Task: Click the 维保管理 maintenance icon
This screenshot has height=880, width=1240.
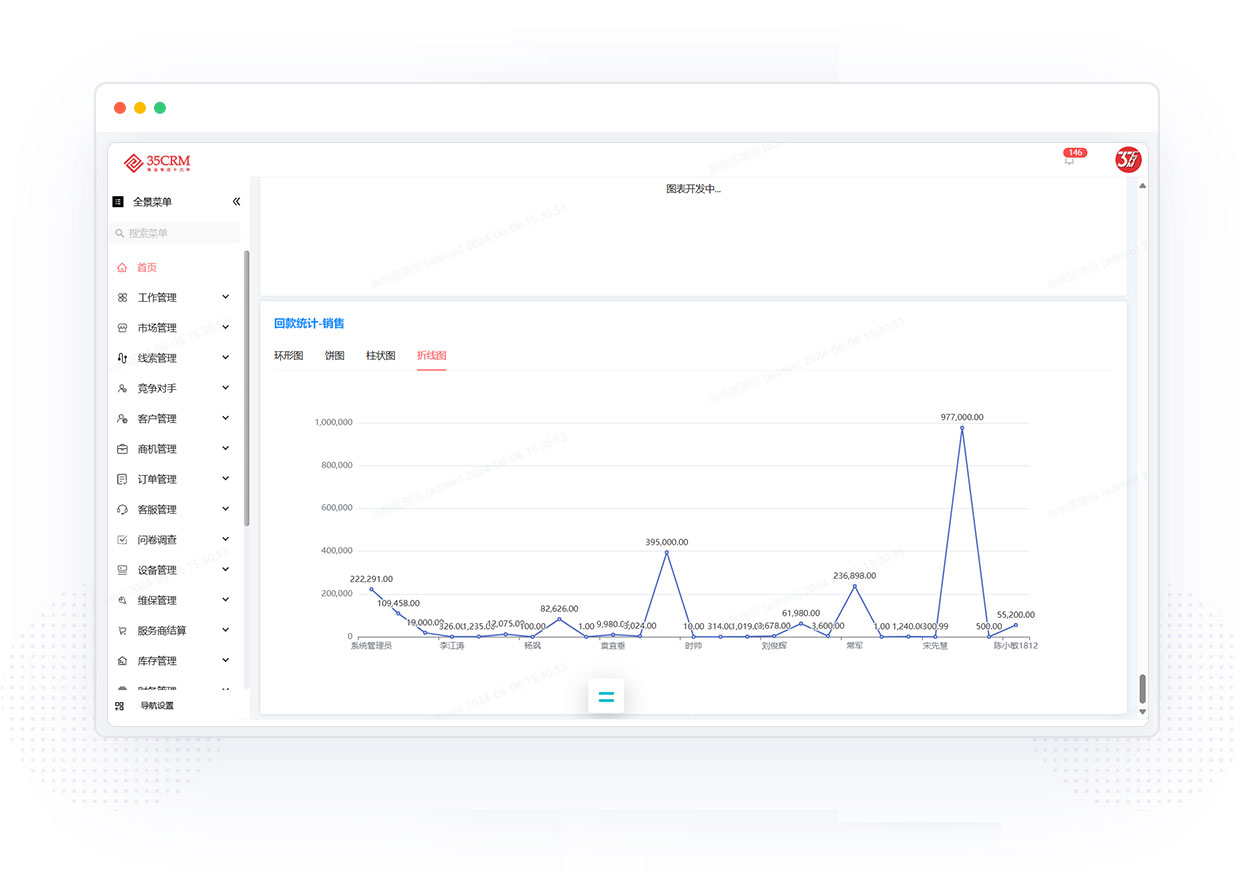Action: 122,600
